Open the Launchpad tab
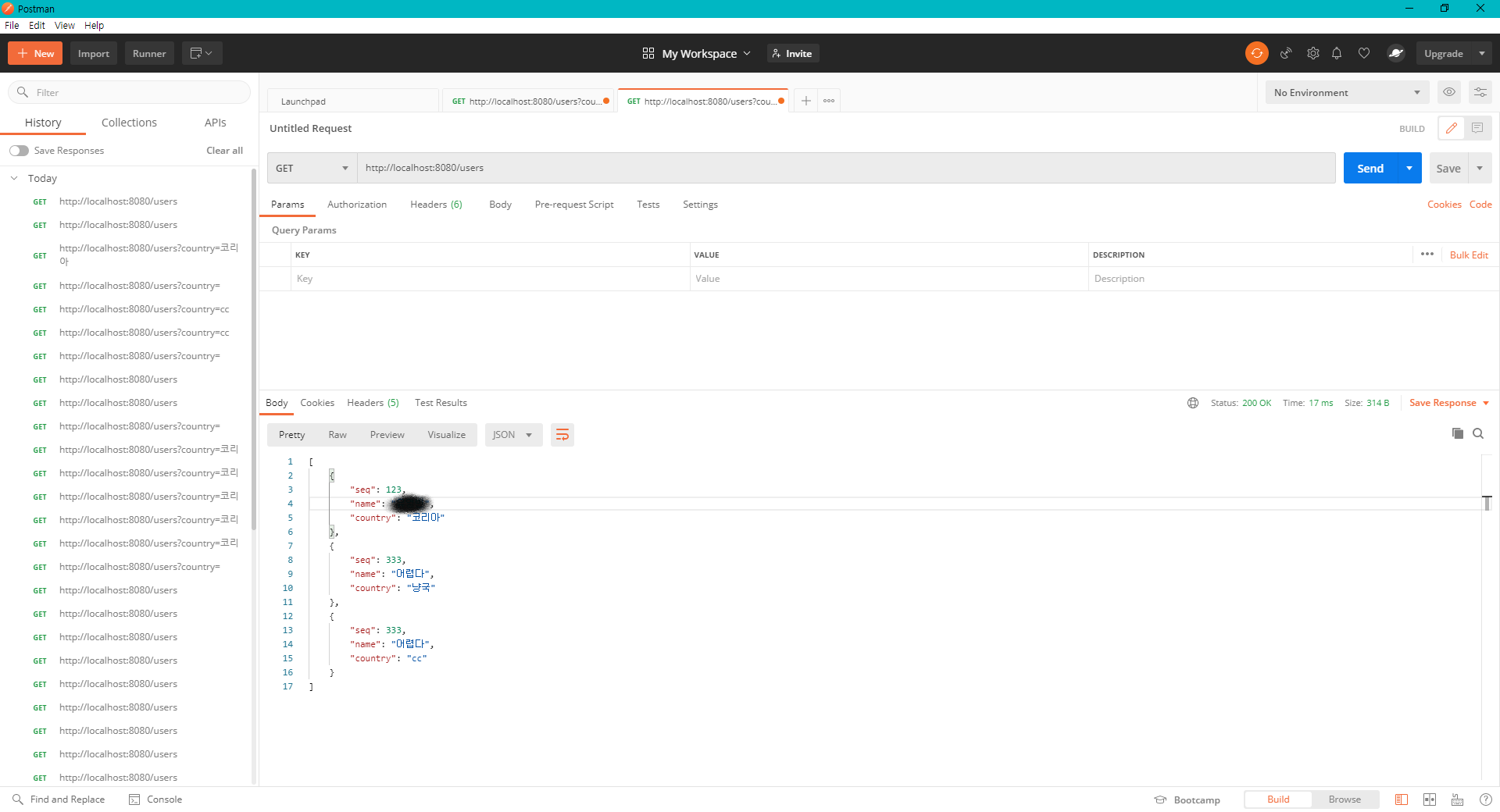Viewport: 1500px width, 812px height. [353, 101]
